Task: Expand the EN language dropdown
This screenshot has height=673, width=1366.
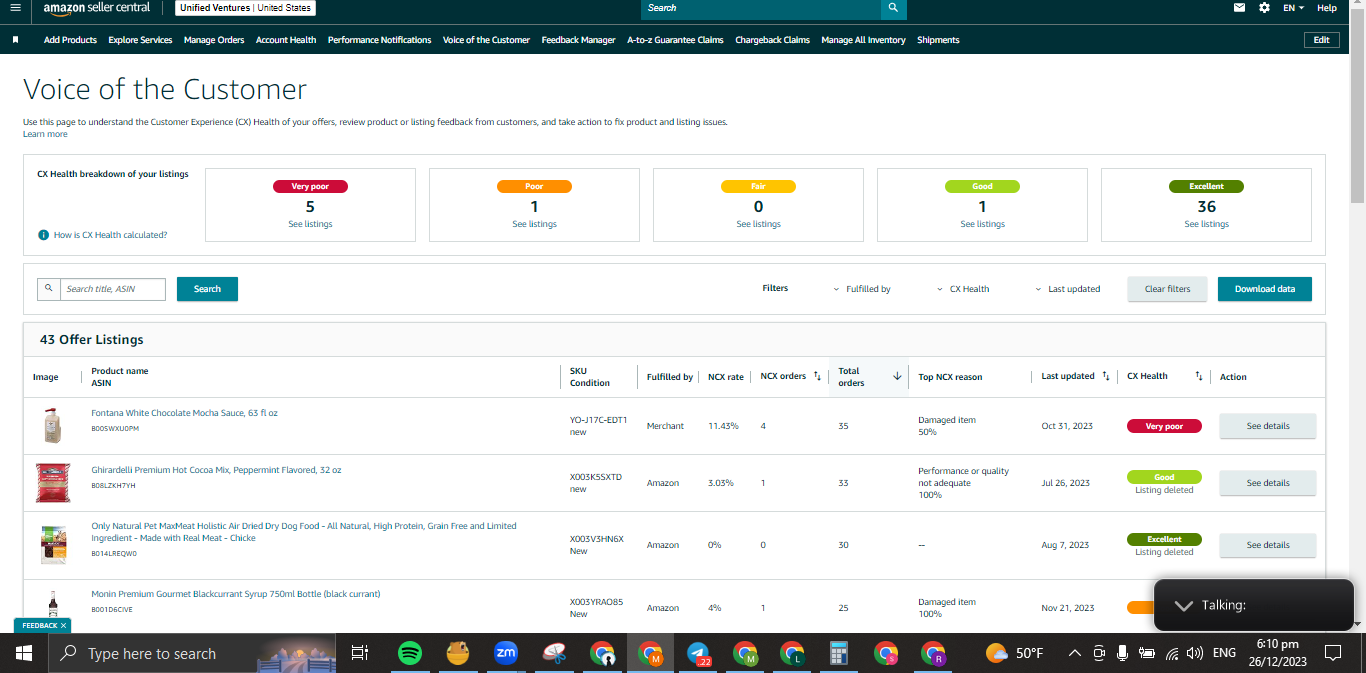Action: [1294, 8]
